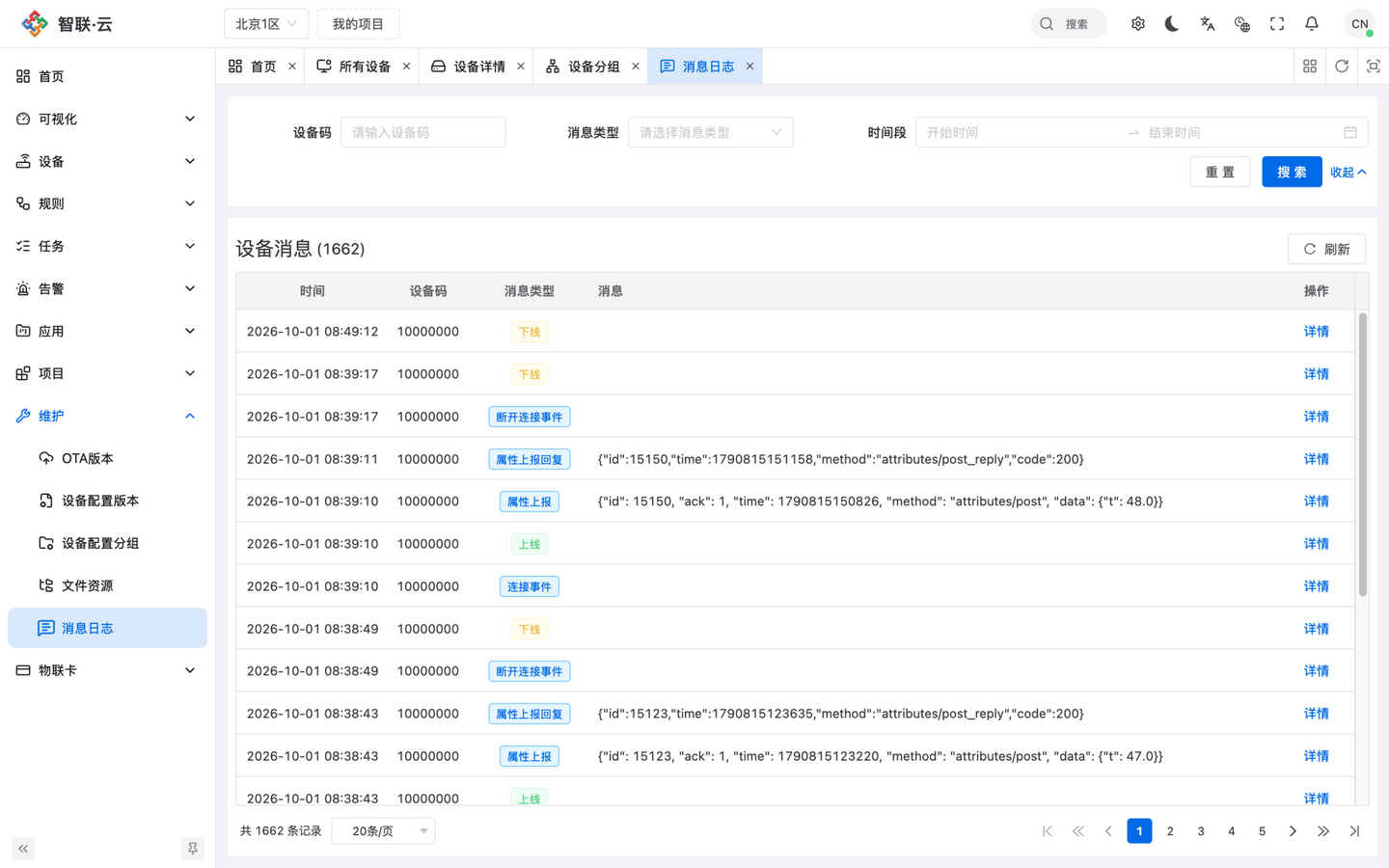
Task: Refresh the page using the tab bar reload icon
Action: pos(1342,67)
